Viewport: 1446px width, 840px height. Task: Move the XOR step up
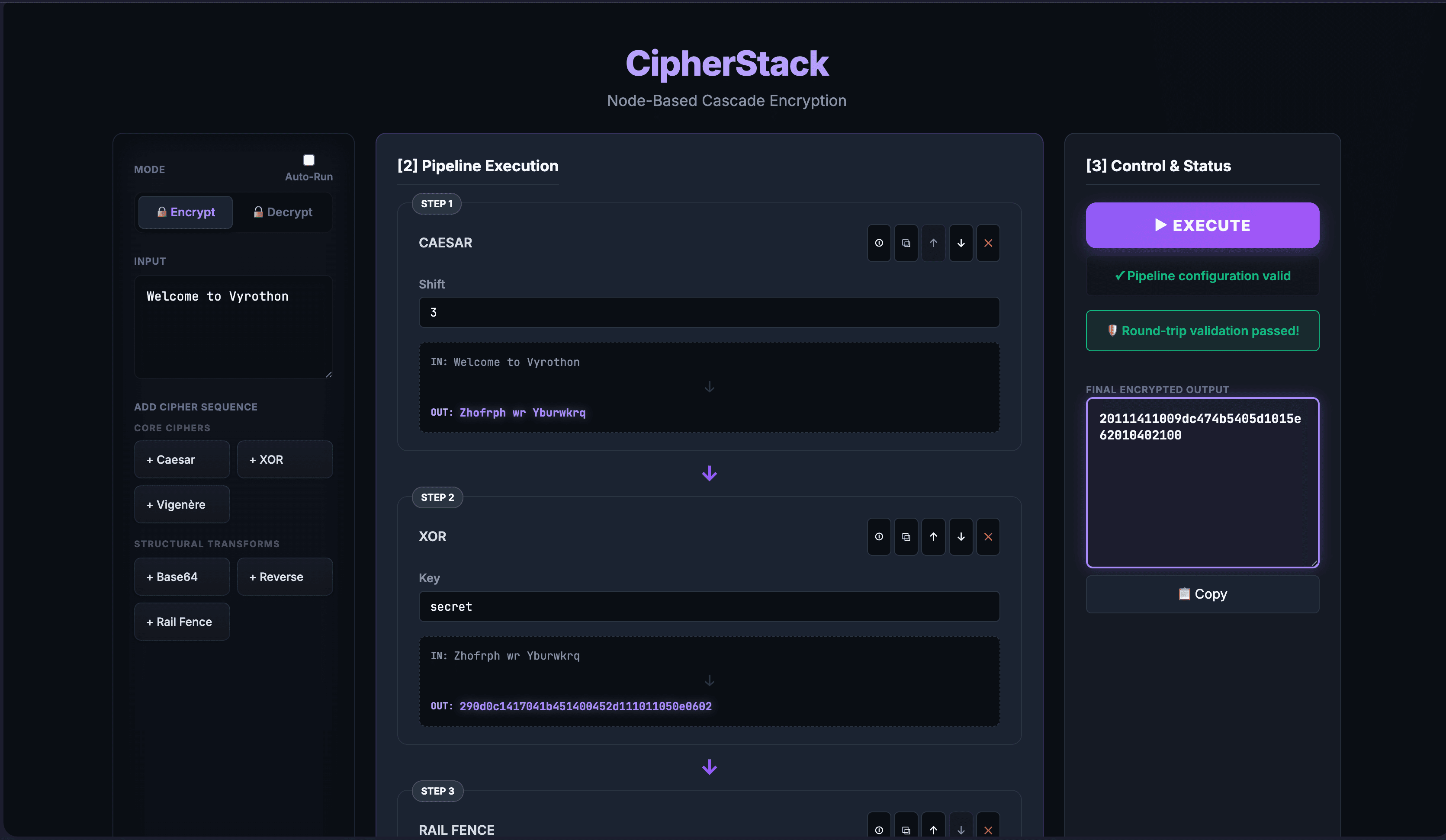934,537
